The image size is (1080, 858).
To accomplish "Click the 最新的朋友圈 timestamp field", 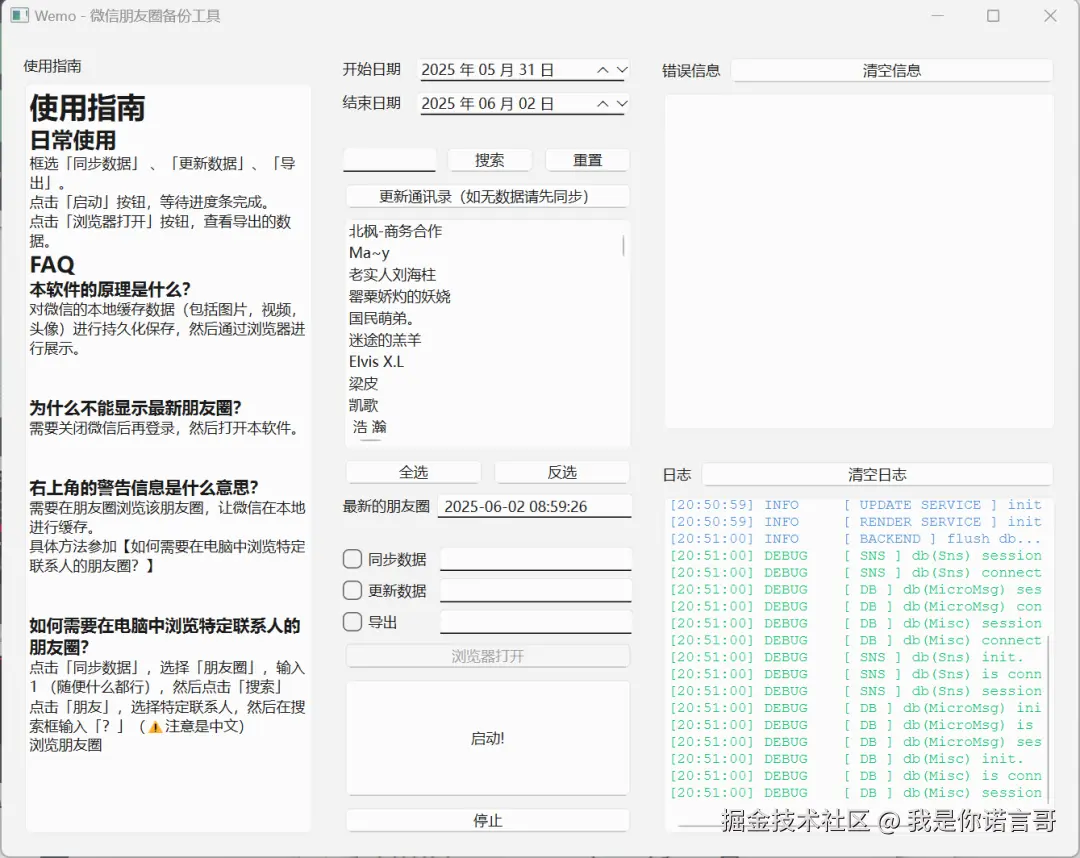I will point(534,506).
